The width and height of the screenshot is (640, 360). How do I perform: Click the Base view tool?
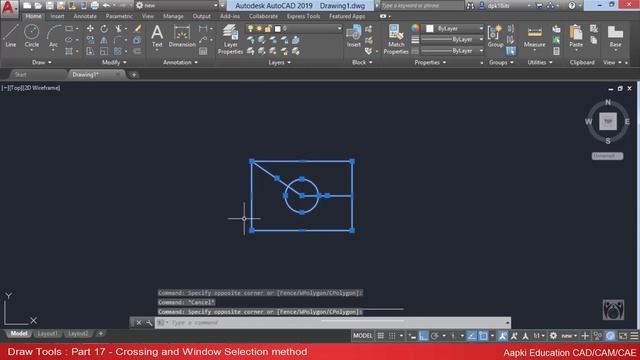tap(615, 37)
